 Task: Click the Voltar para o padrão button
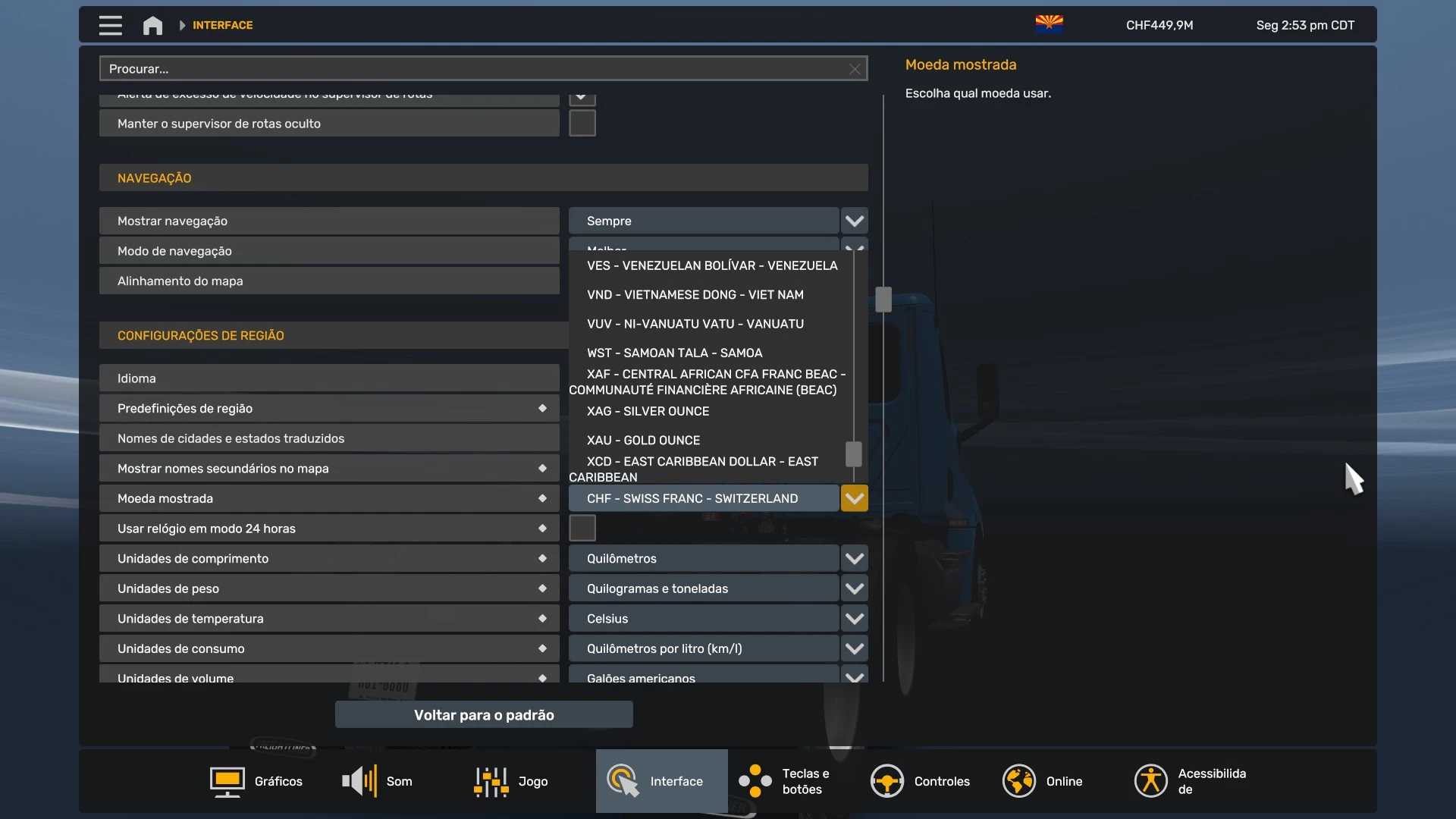[x=484, y=714]
